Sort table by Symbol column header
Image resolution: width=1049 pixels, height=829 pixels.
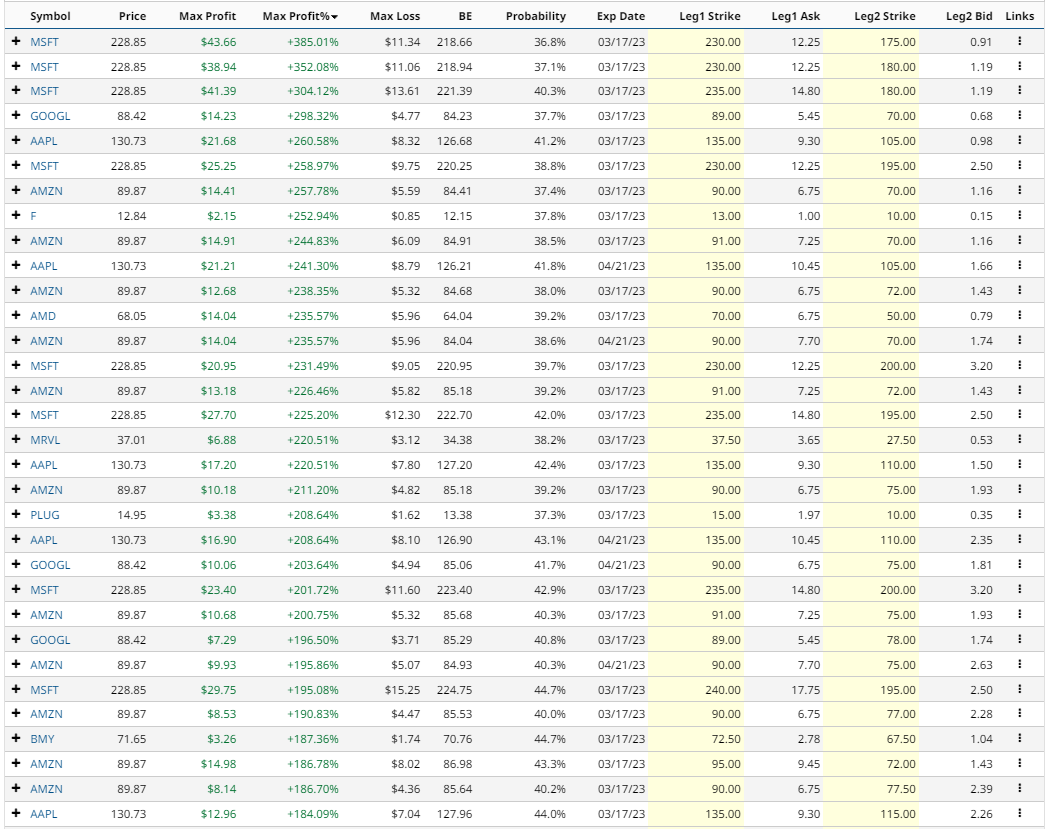click(x=50, y=16)
